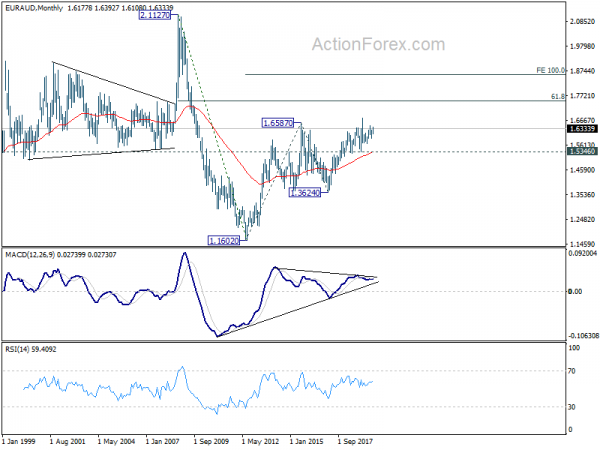Click the RSI 30 level label

point(572,407)
